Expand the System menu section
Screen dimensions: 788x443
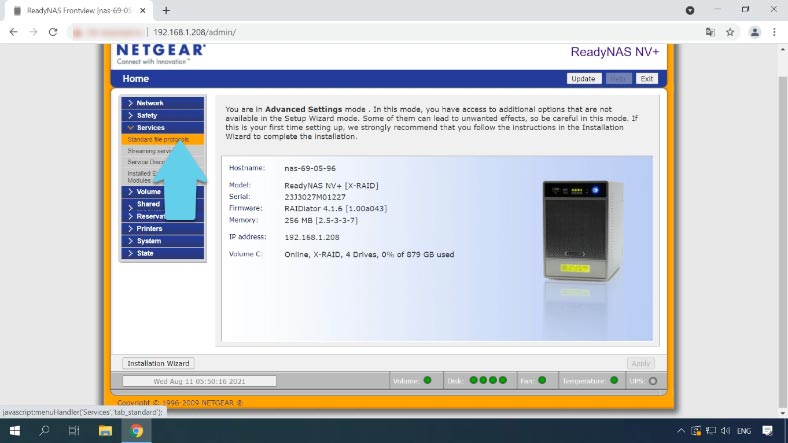pos(163,241)
